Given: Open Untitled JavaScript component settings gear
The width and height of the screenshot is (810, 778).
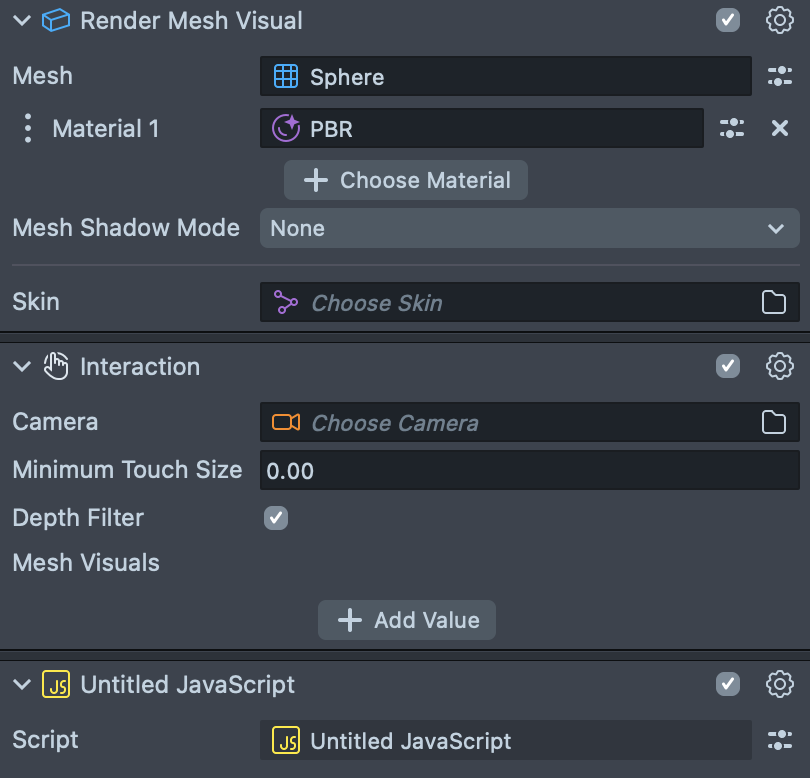Looking at the screenshot, I should 779,684.
